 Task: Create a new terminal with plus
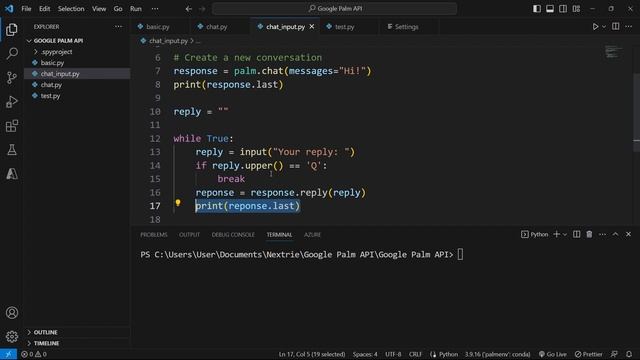(556, 234)
